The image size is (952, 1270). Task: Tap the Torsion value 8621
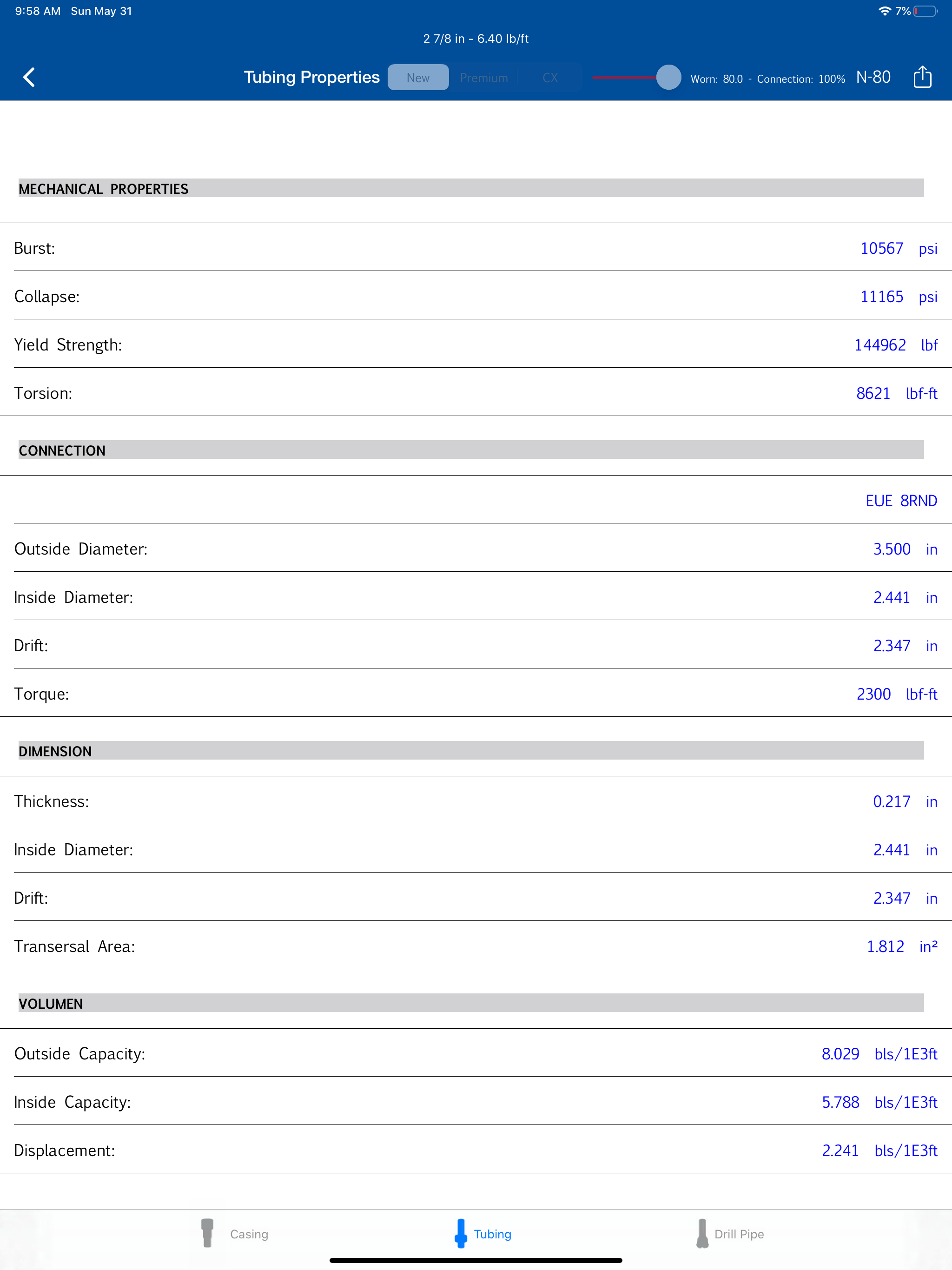pos(873,393)
